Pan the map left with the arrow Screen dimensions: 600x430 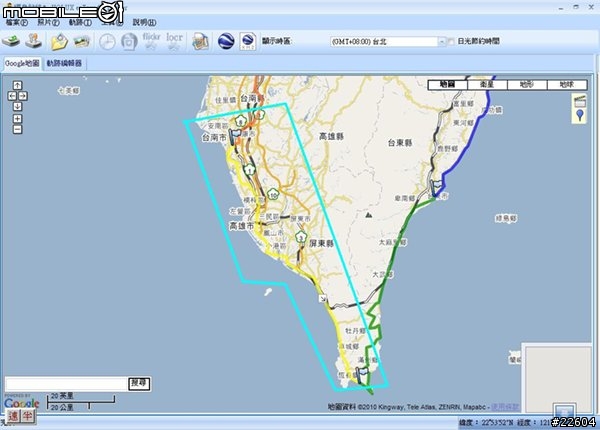[12, 96]
